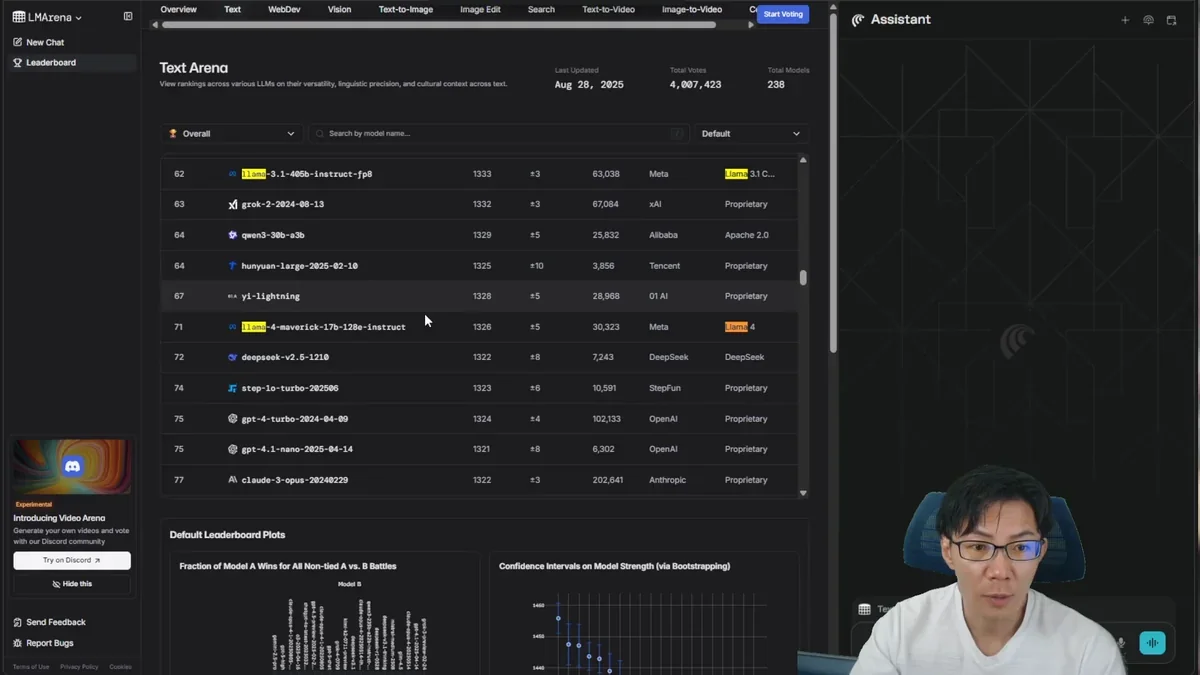Click the Anthropic organization cell
The image size is (1200, 675).
click(x=668, y=480)
